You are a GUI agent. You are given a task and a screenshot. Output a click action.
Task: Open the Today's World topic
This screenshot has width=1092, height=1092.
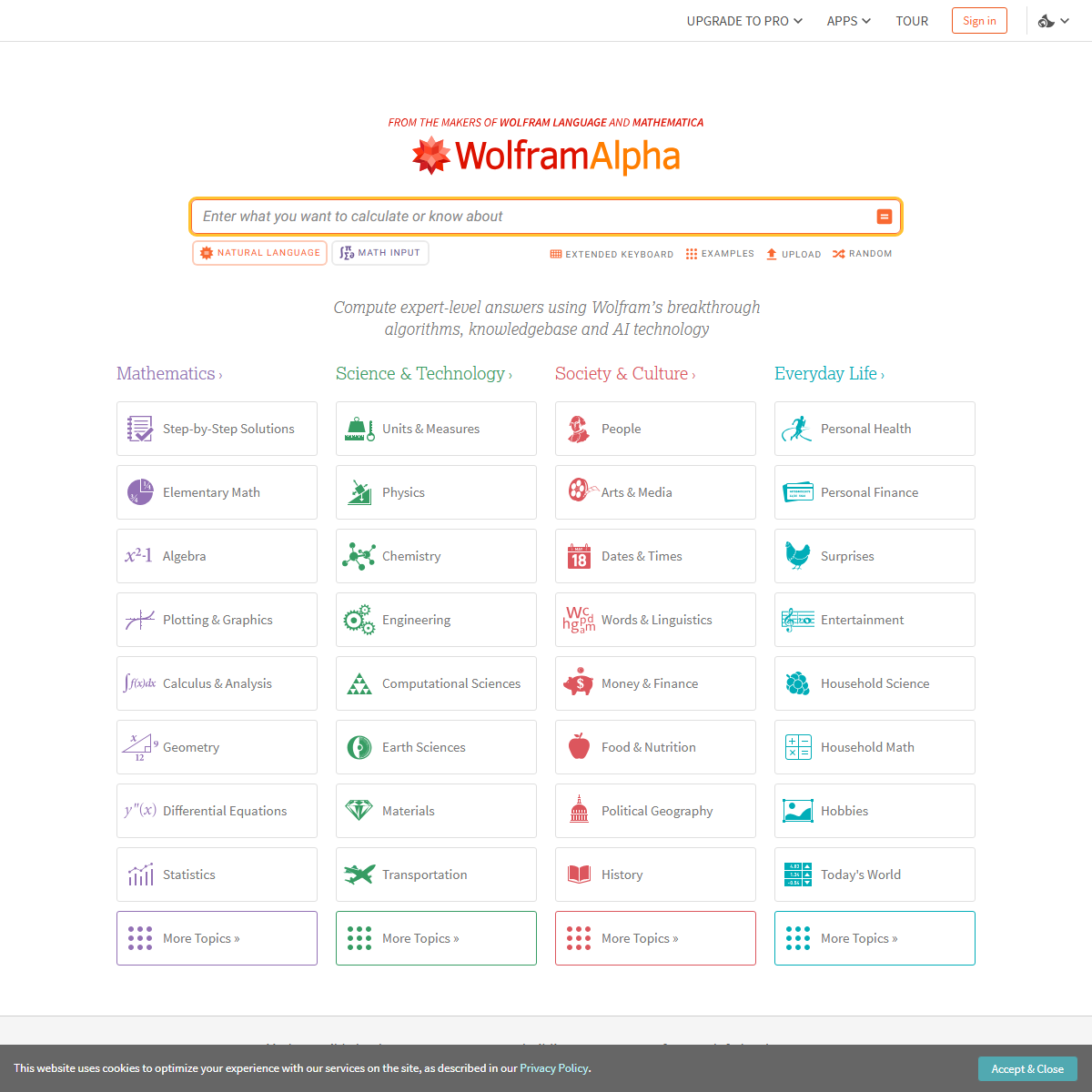tap(875, 875)
